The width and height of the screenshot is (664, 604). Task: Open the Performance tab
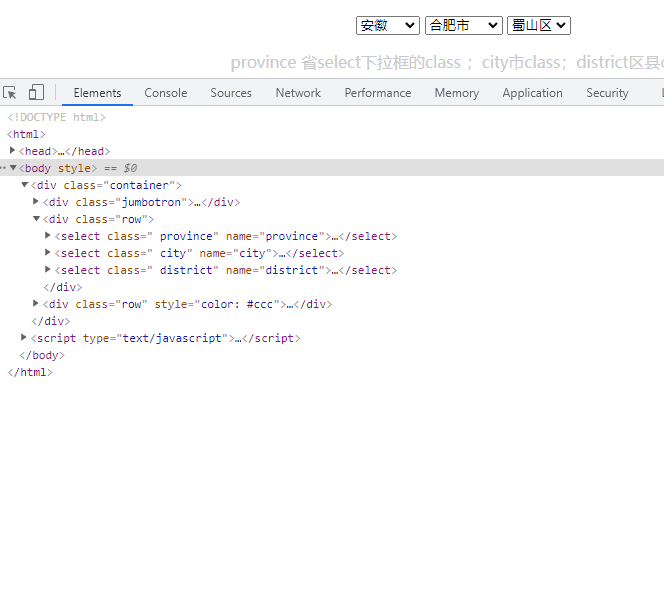377,93
